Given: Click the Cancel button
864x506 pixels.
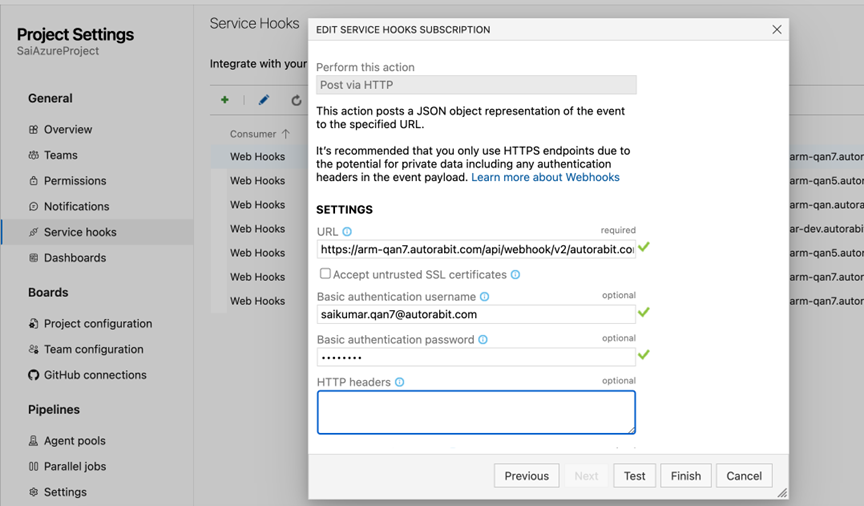Looking at the screenshot, I should tap(744, 476).
